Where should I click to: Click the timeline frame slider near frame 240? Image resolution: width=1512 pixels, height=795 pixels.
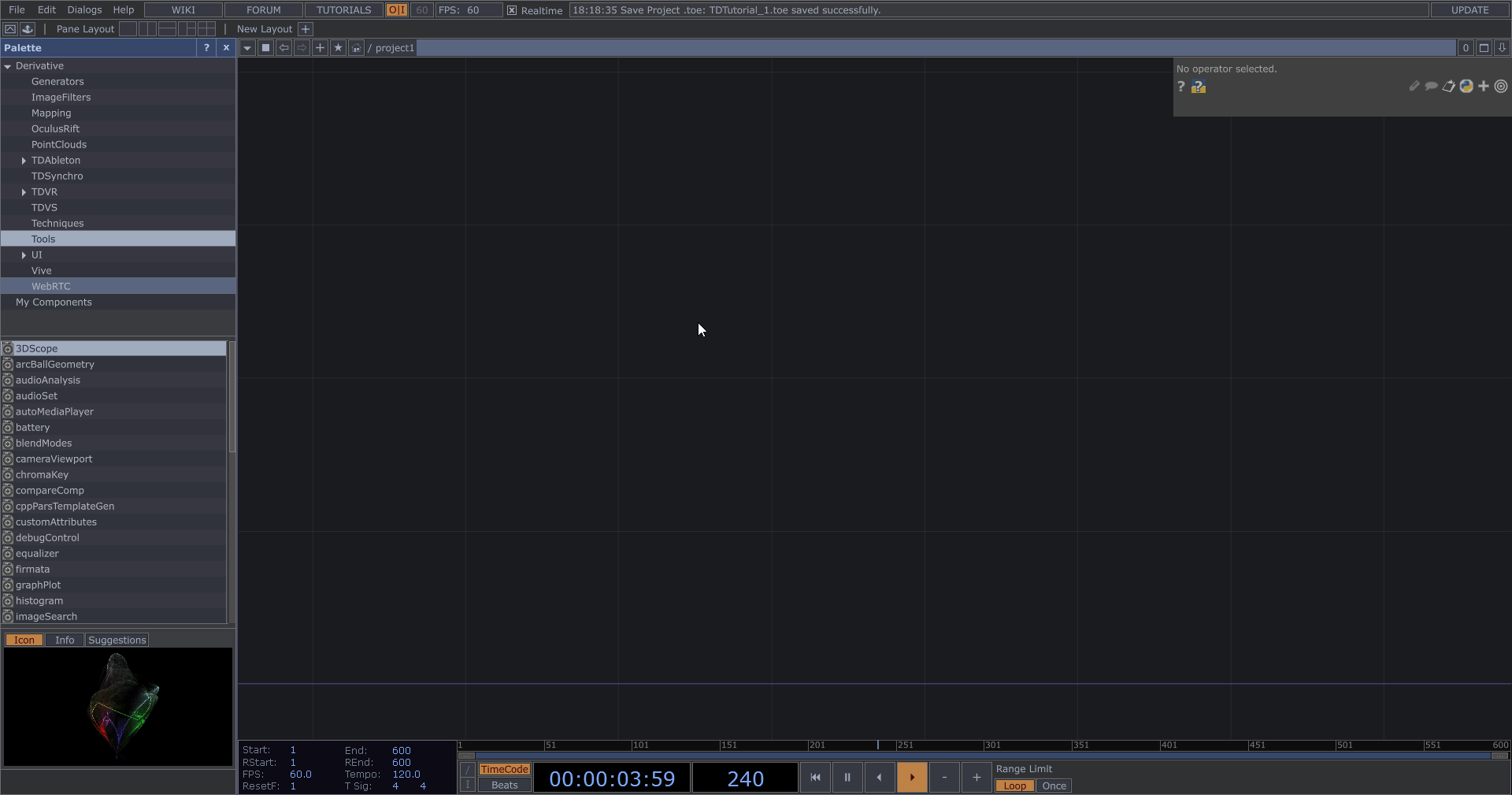coord(877,745)
